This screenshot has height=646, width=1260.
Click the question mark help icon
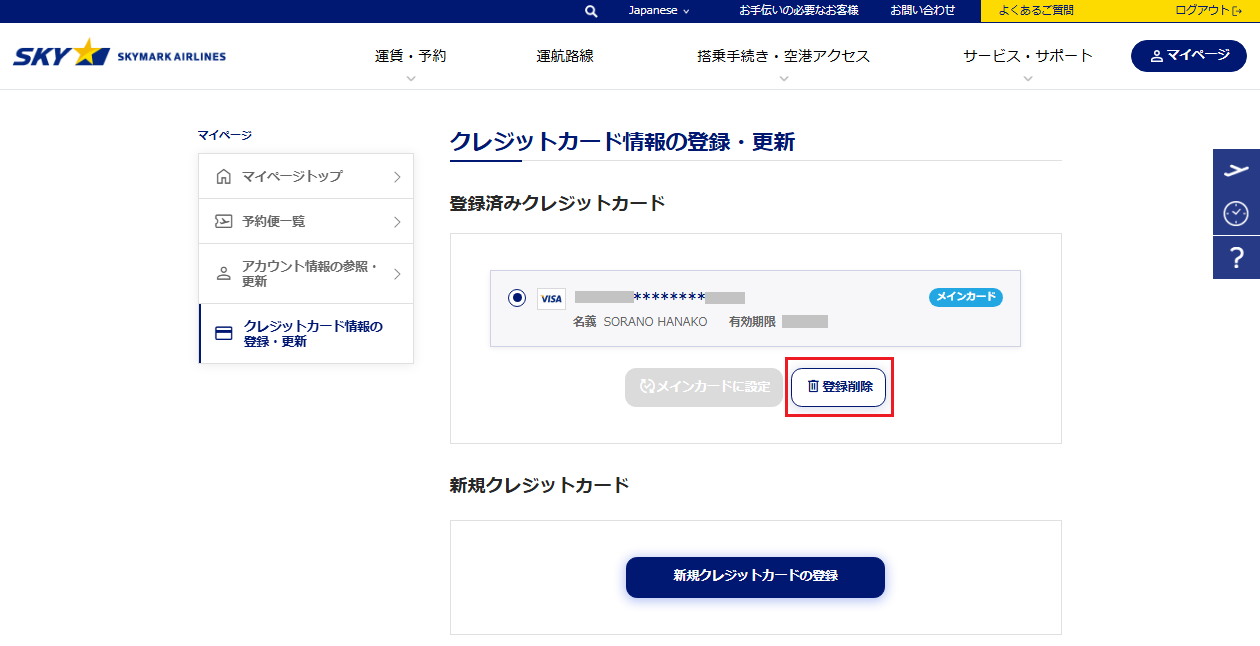pyautogui.click(x=1236, y=258)
